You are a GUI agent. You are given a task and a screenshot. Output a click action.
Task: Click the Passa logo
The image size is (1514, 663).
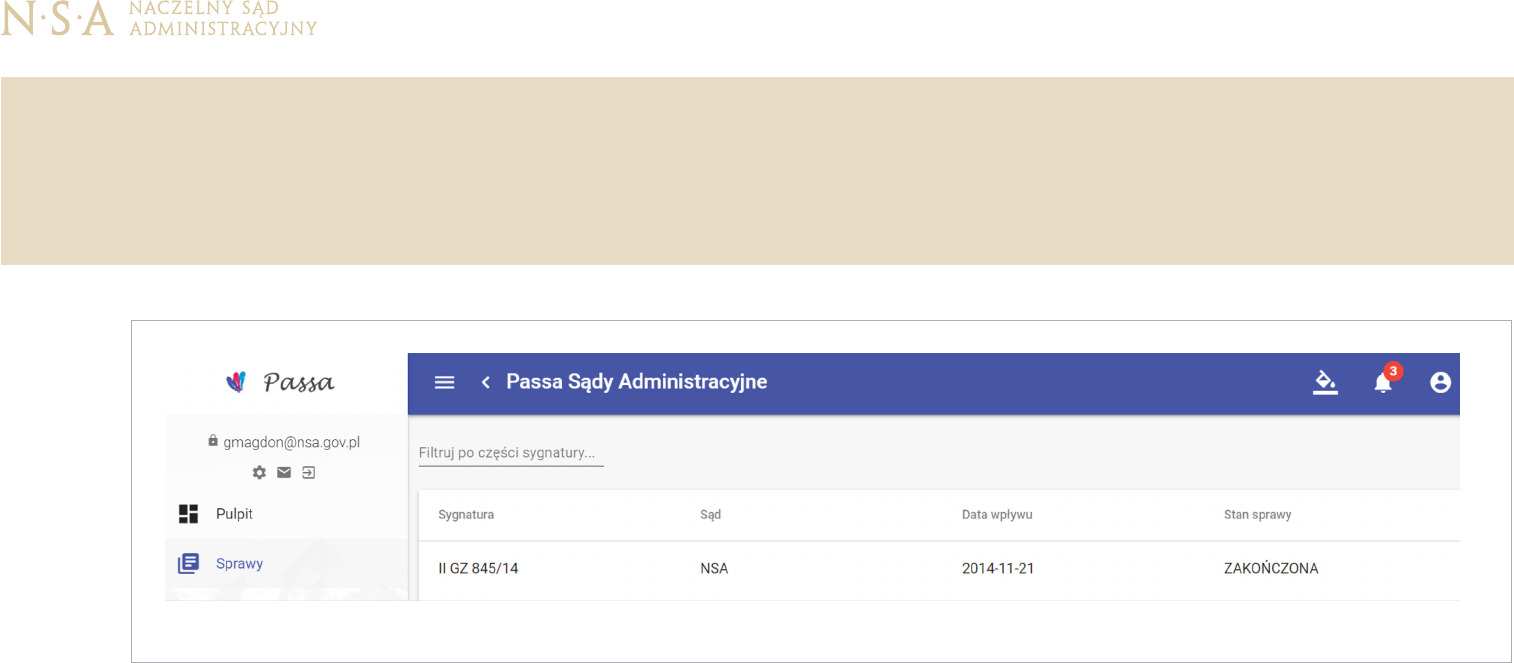(x=281, y=382)
